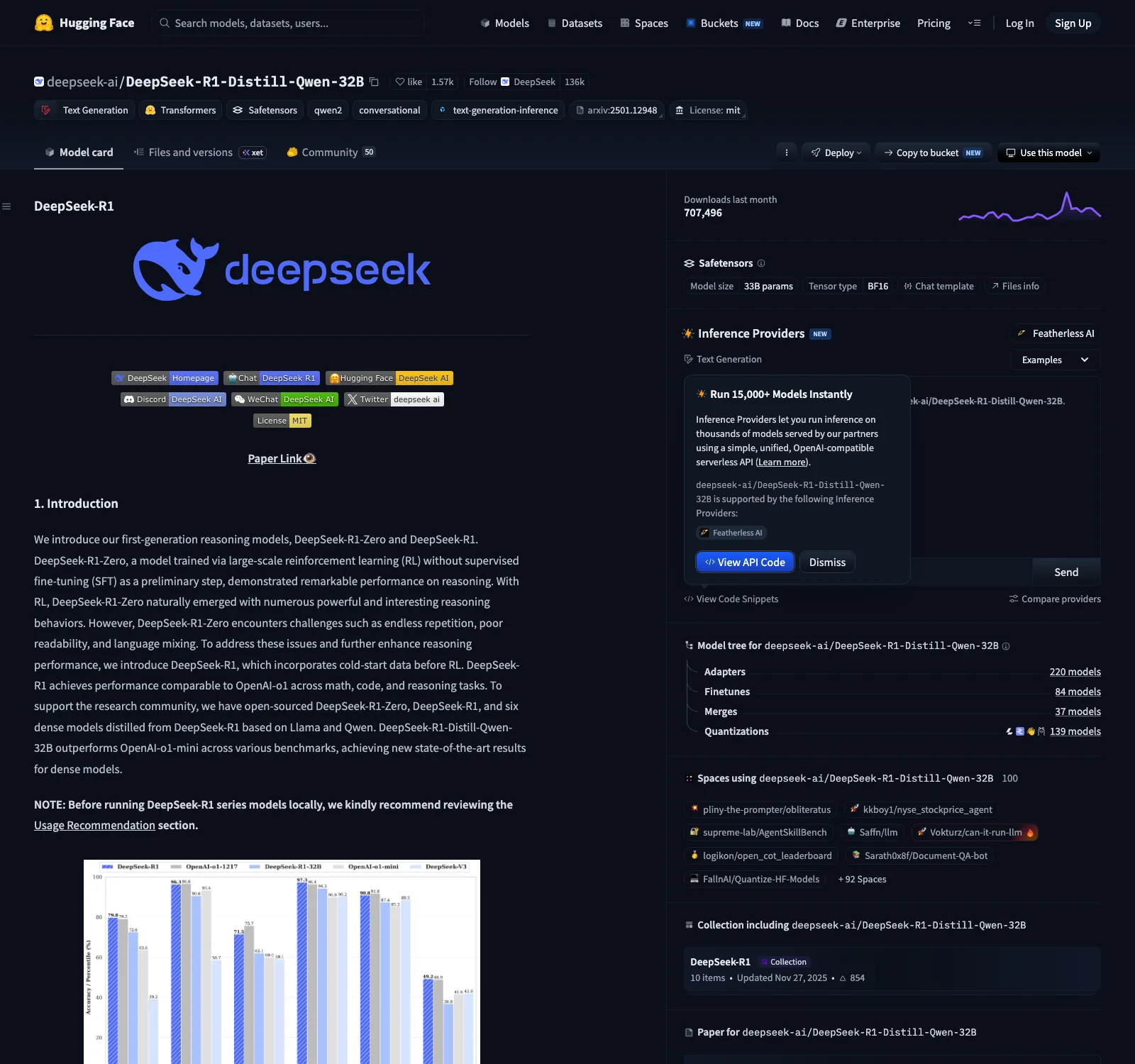
Task: Open Enterprise in top navigation
Action: coord(868,23)
